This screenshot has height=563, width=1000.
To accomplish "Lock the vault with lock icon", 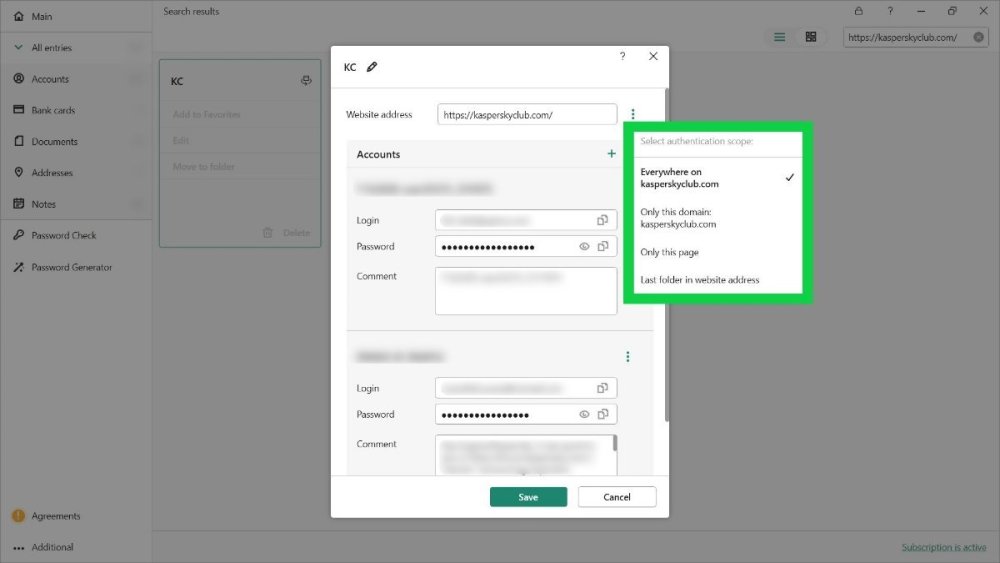I will pyautogui.click(x=858, y=11).
